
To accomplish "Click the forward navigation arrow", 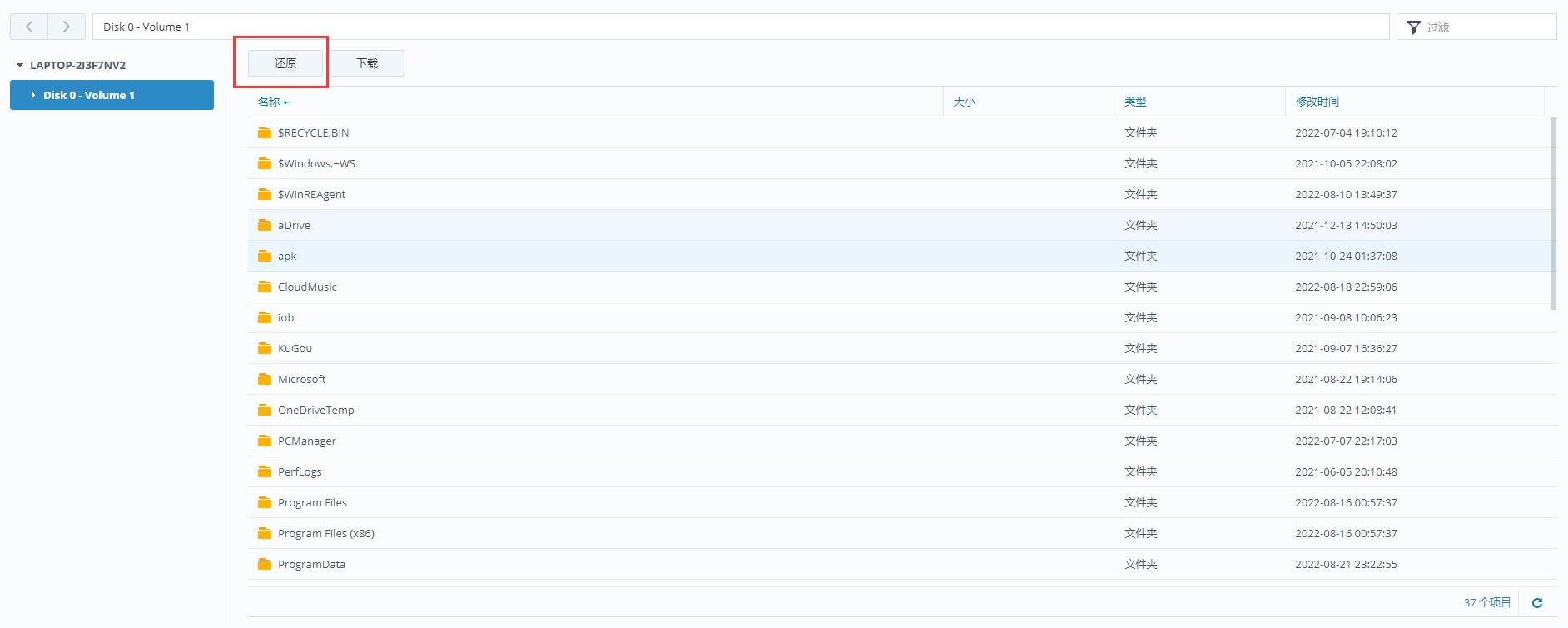I will [x=67, y=27].
